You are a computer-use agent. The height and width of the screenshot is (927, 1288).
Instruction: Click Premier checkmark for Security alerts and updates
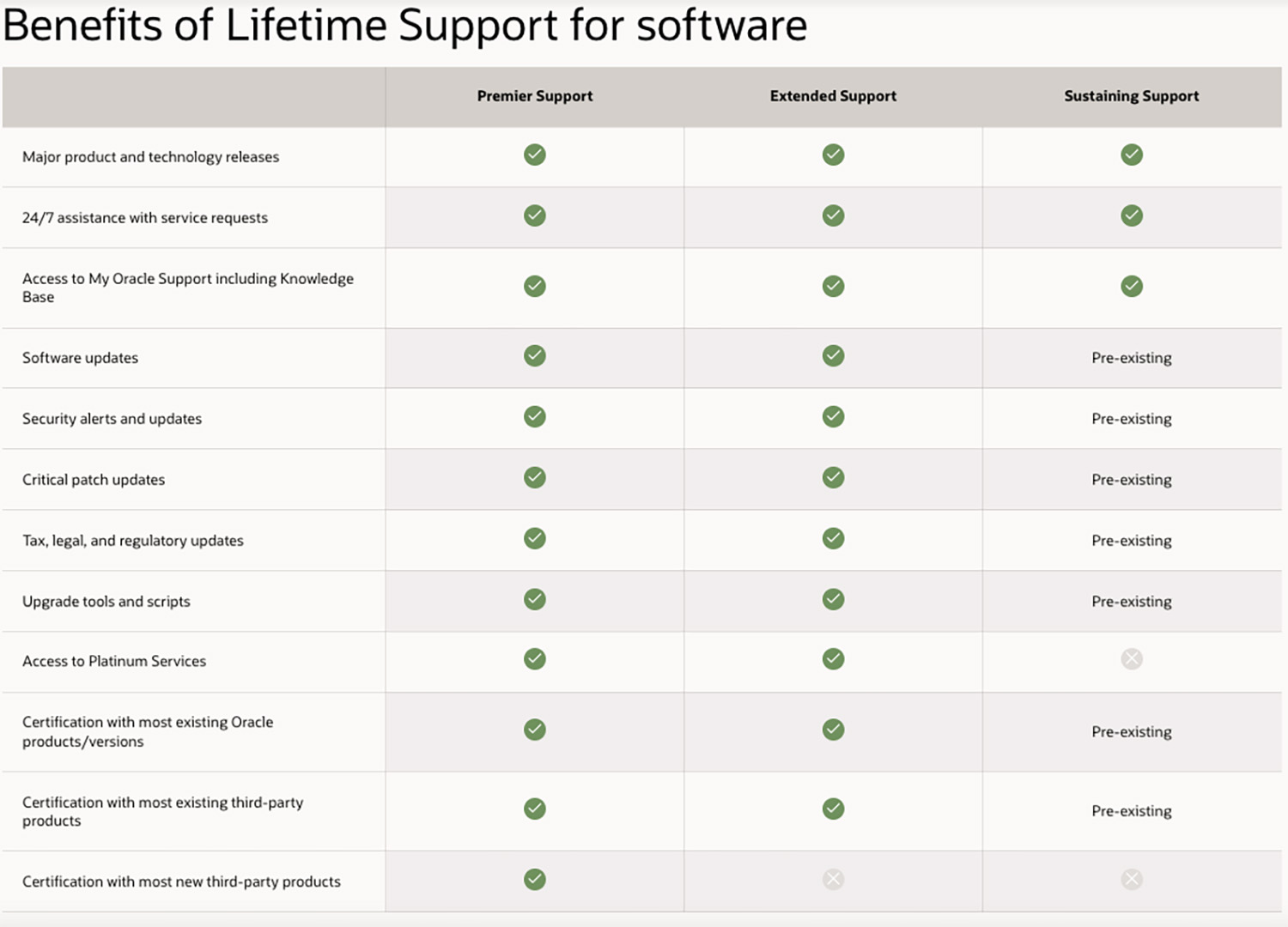click(x=535, y=416)
